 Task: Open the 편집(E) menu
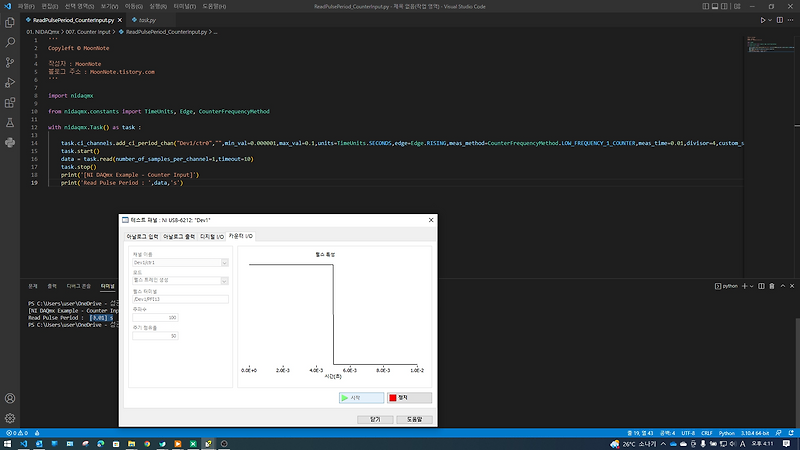[49, 6]
